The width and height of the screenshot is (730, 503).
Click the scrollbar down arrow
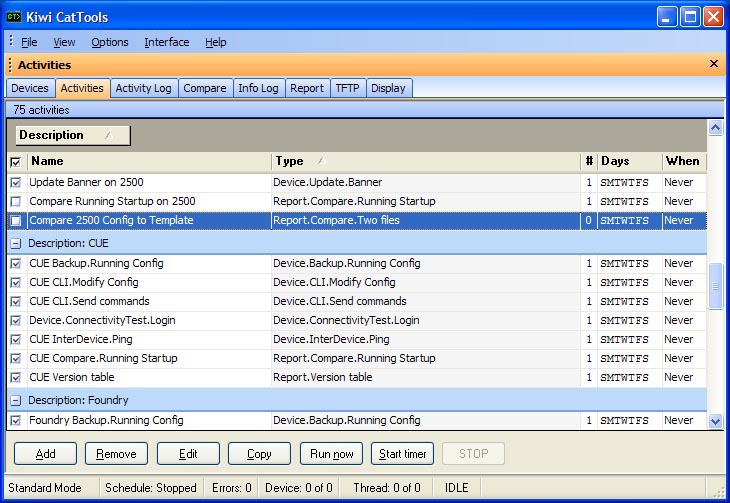tap(716, 422)
